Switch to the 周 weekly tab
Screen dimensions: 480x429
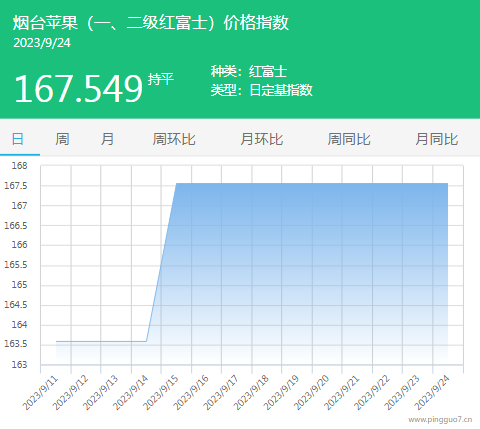[x=62, y=139]
